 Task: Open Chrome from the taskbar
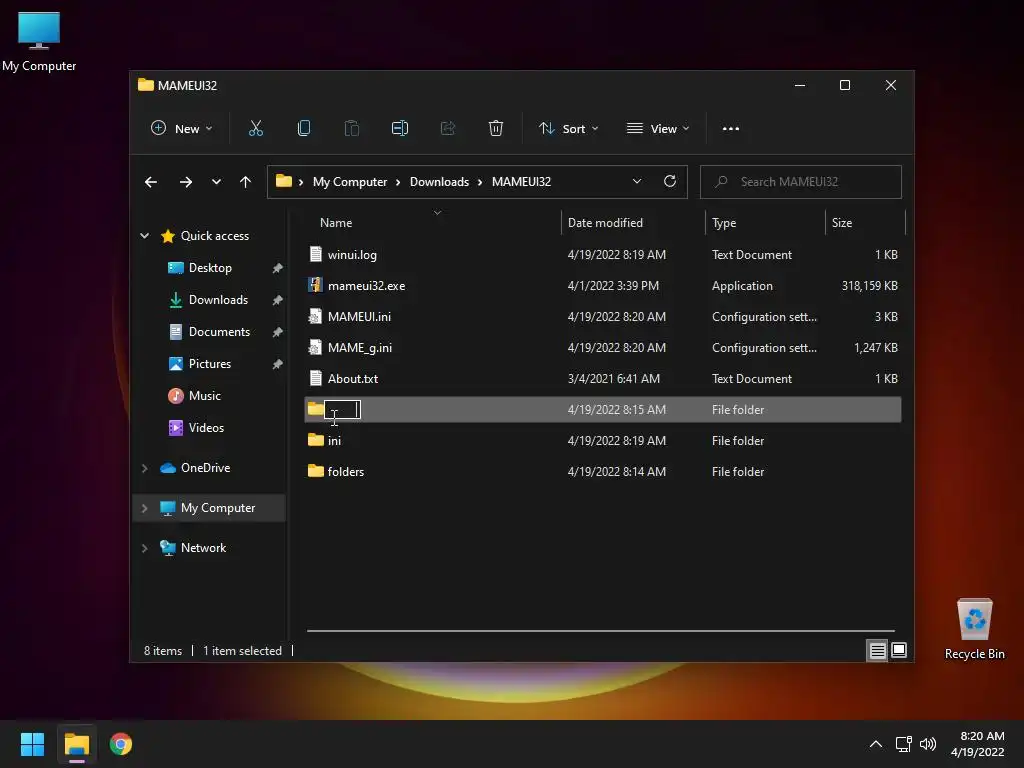pos(121,744)
